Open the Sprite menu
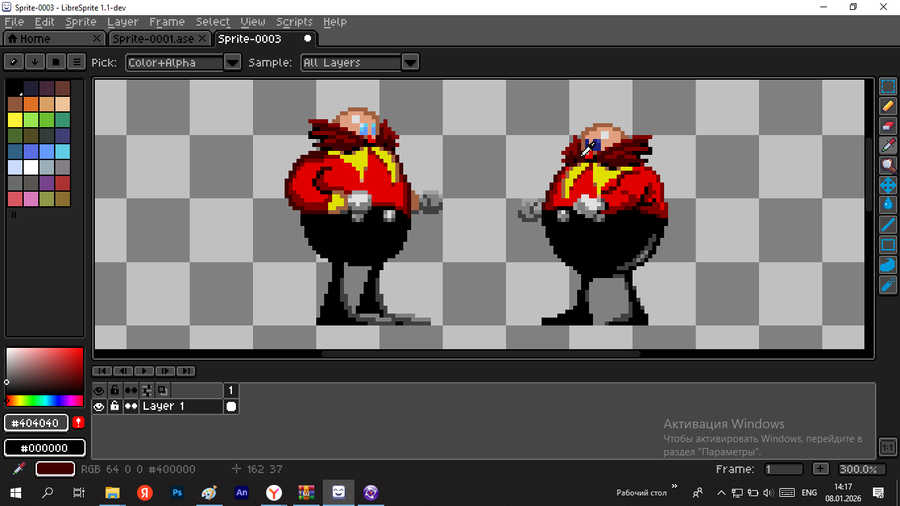This screenshot has height=506, width=900. coord(80,22)
